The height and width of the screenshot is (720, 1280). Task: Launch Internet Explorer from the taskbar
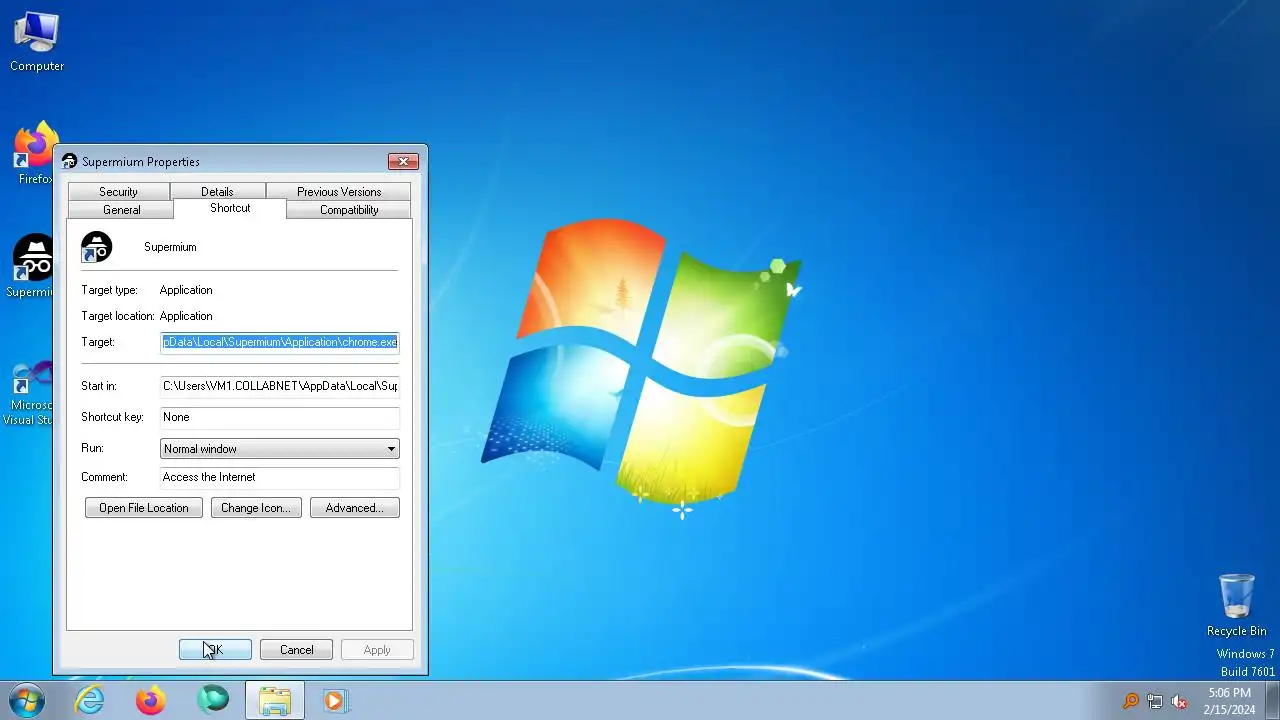(x=90, y=700)
